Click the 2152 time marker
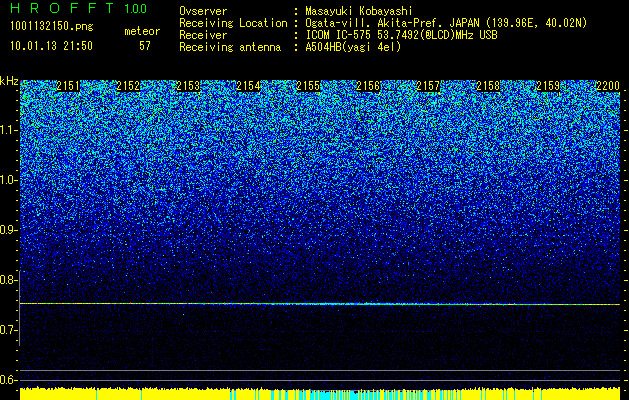This screenshot has height=400, width=629. (x=128, y=86)
